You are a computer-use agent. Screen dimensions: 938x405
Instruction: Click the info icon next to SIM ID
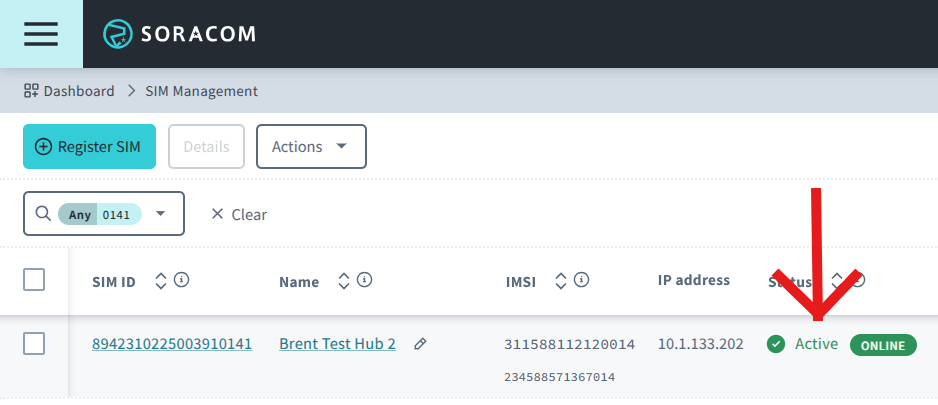[x=181, y=281]
